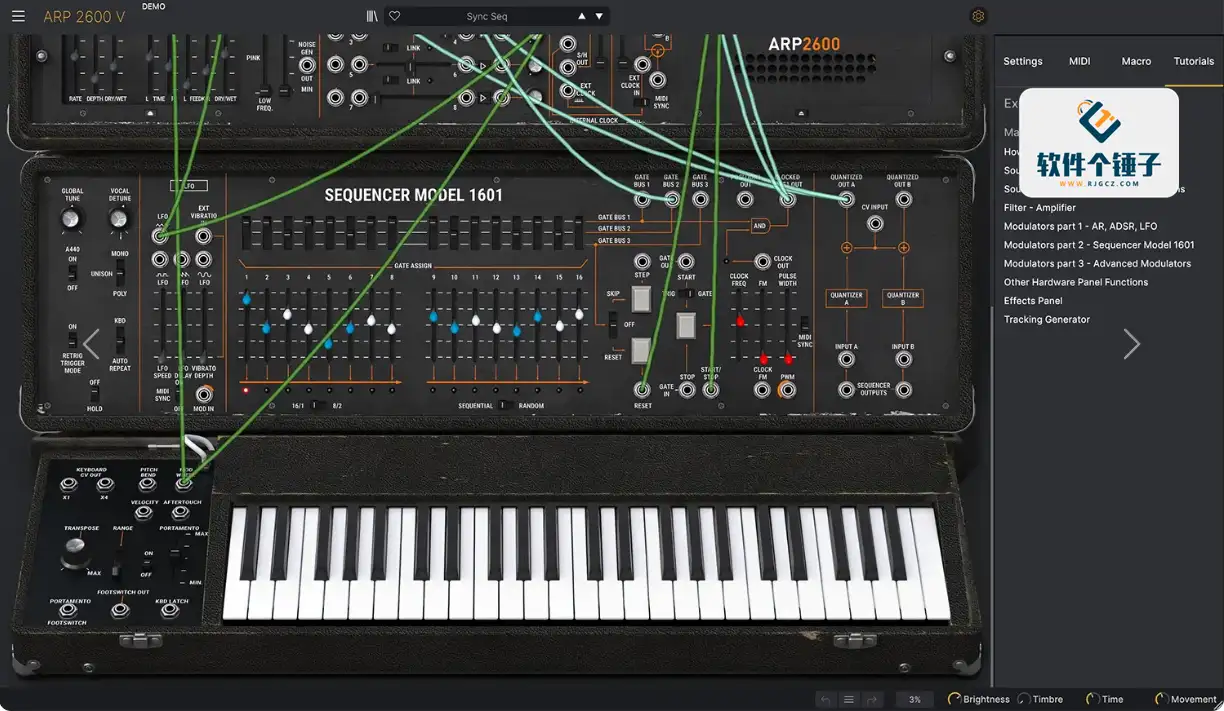Image resolution: width=1224 pixels, height=711 pixels.
Task: Open the Tutorials tab
Action: 1194,61
